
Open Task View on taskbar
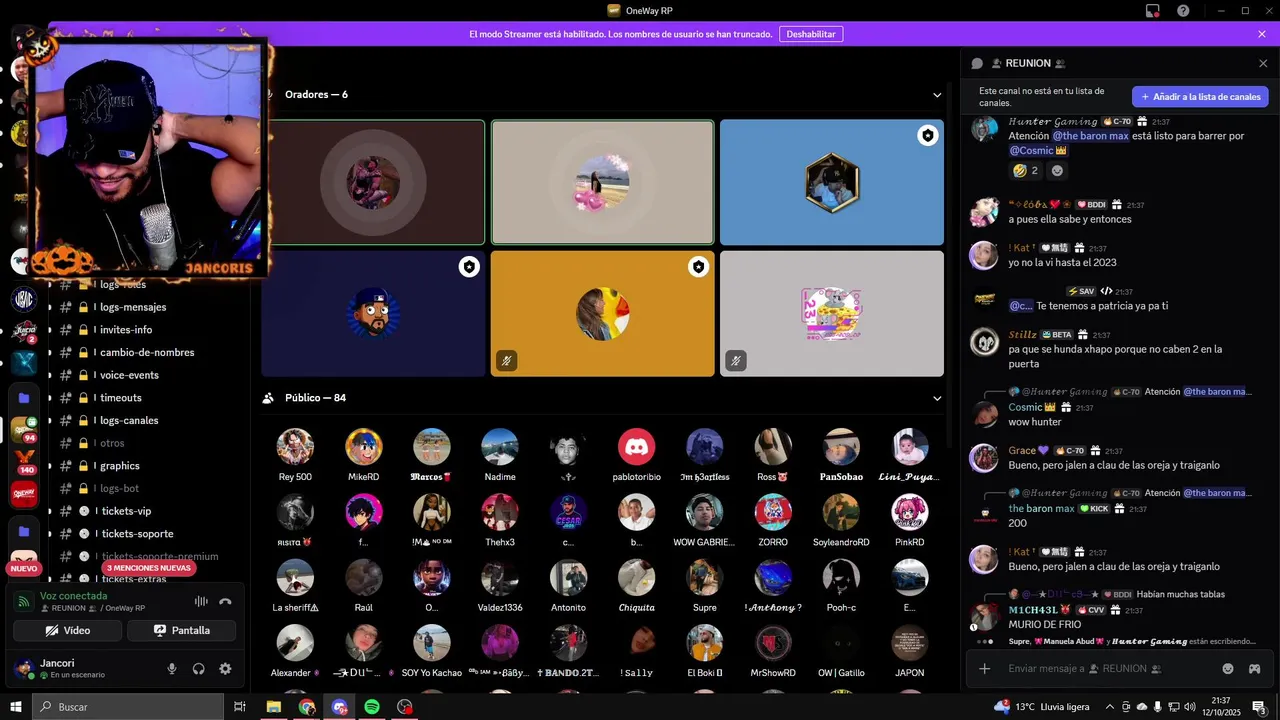click(240, 707)
